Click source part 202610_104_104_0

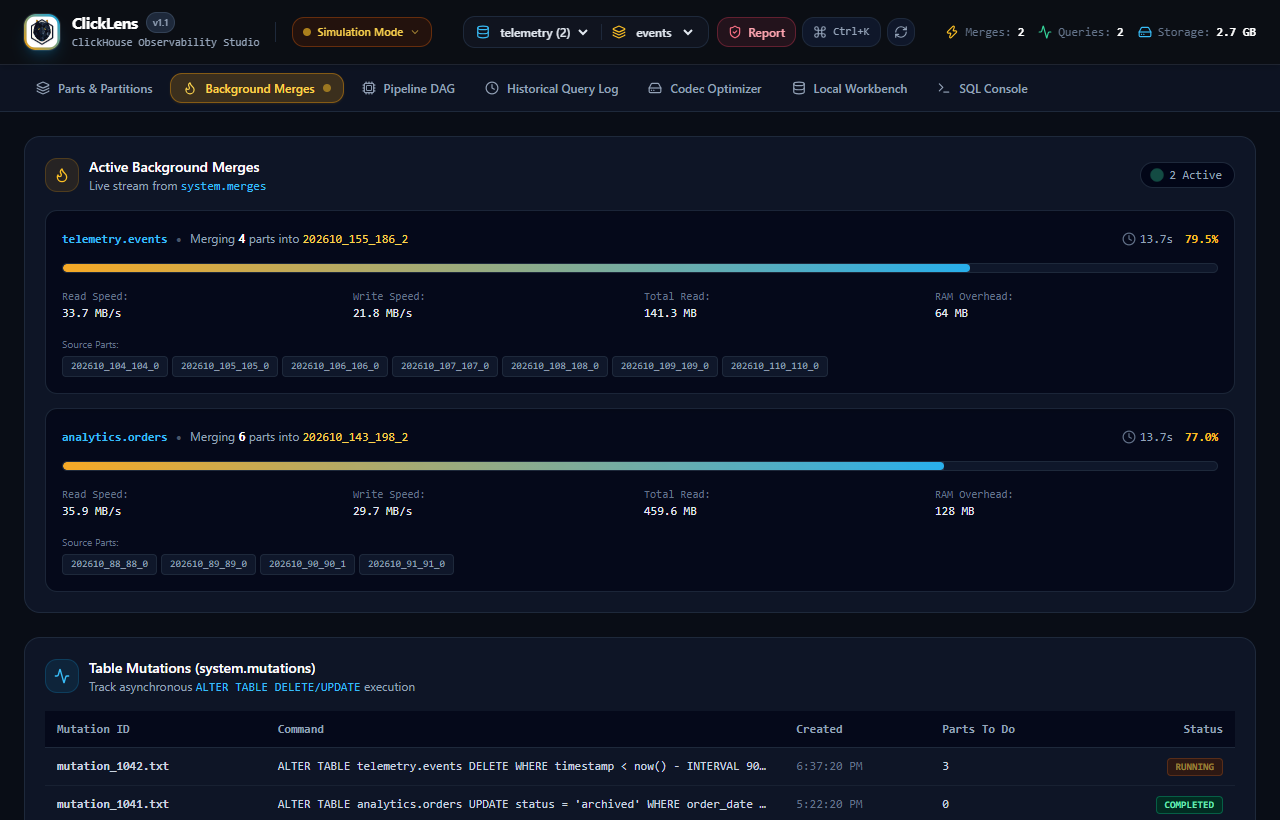[115, 366]
